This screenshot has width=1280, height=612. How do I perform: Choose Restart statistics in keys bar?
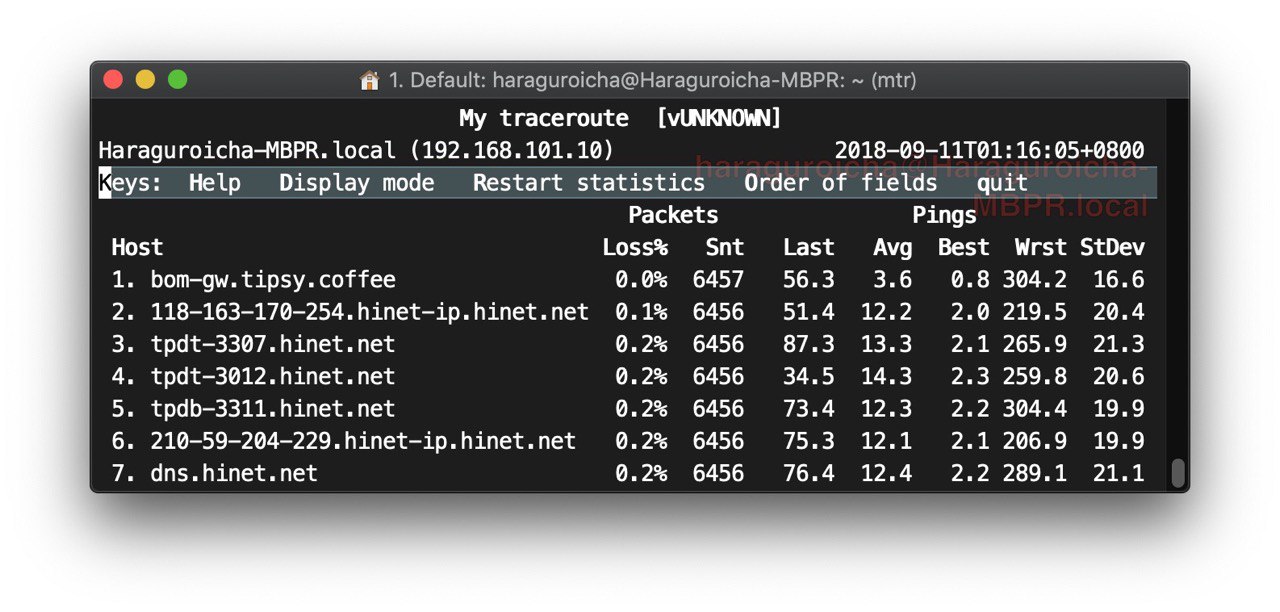[x=589, y=183]
